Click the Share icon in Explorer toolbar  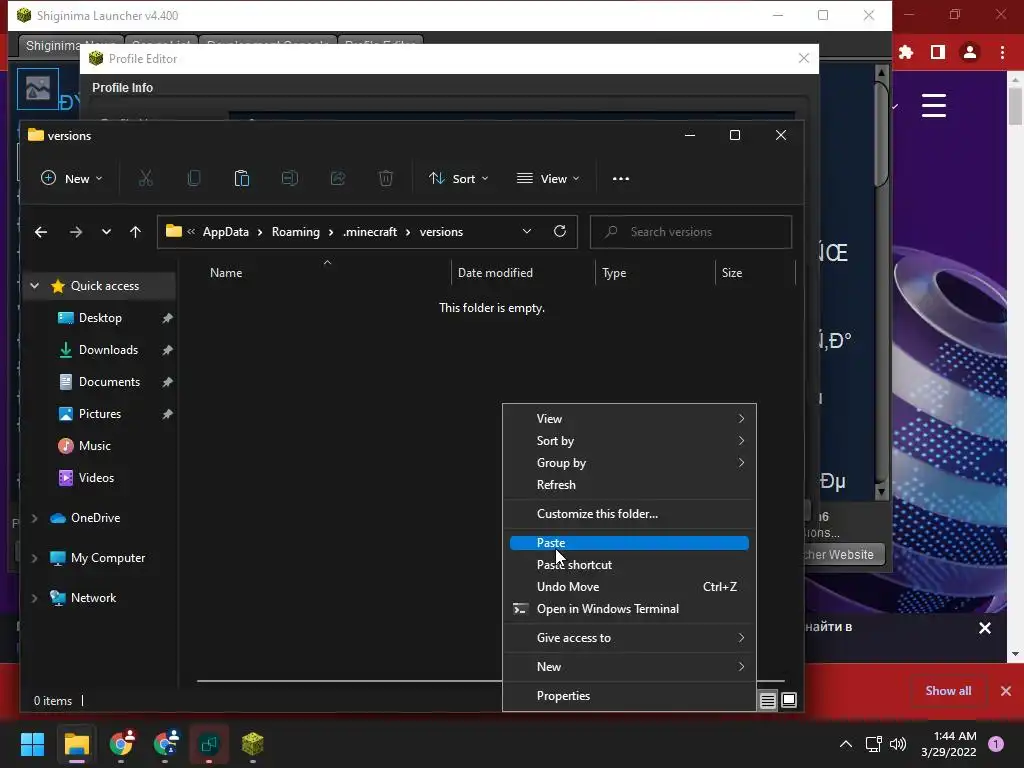pos(338,178)
